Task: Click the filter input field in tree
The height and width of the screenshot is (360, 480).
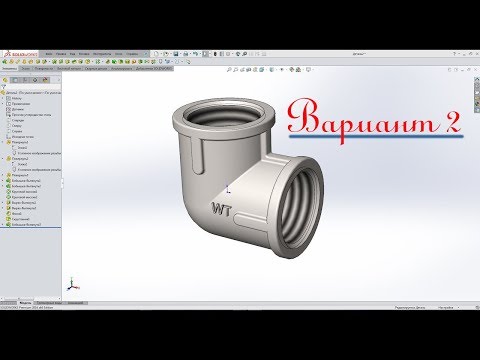Action: [33, 87]
